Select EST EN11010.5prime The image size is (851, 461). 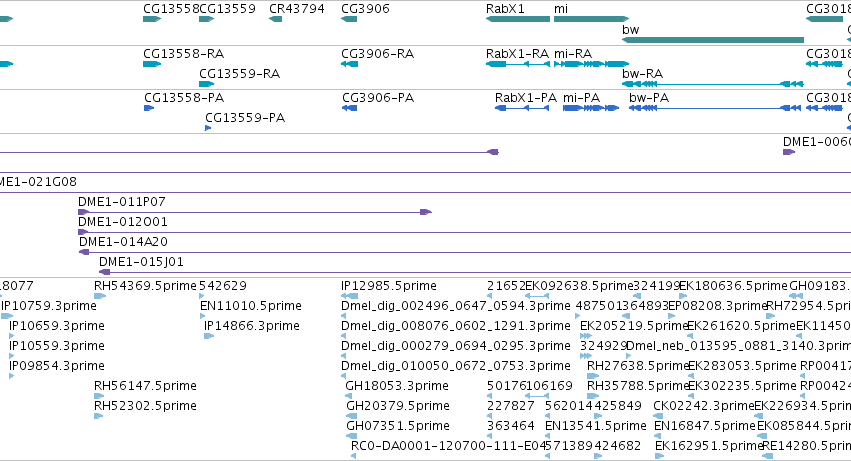[203, 316]
